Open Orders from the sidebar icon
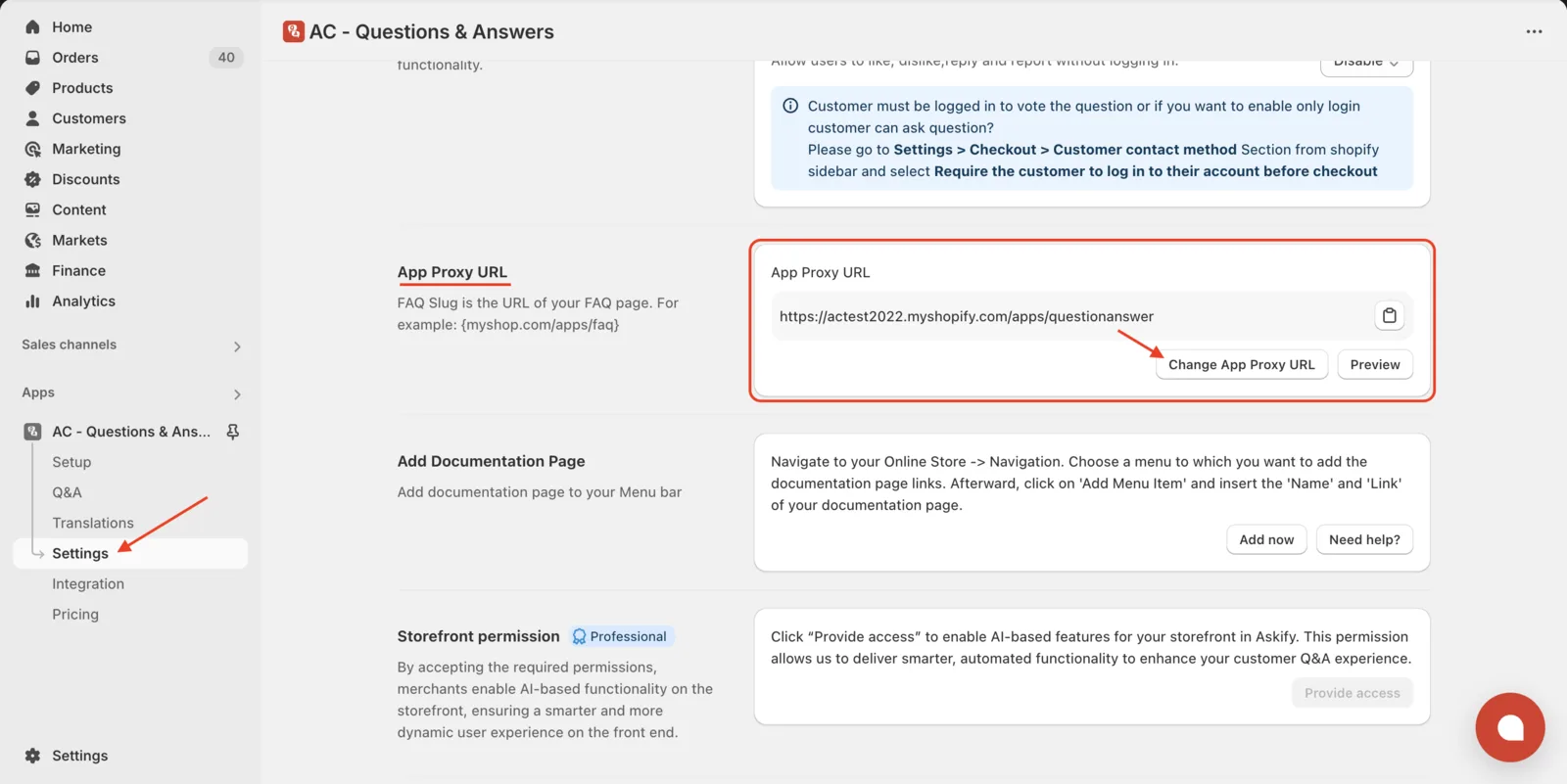The width and height of the screenshot is (1567, 784). pos(32,57)
